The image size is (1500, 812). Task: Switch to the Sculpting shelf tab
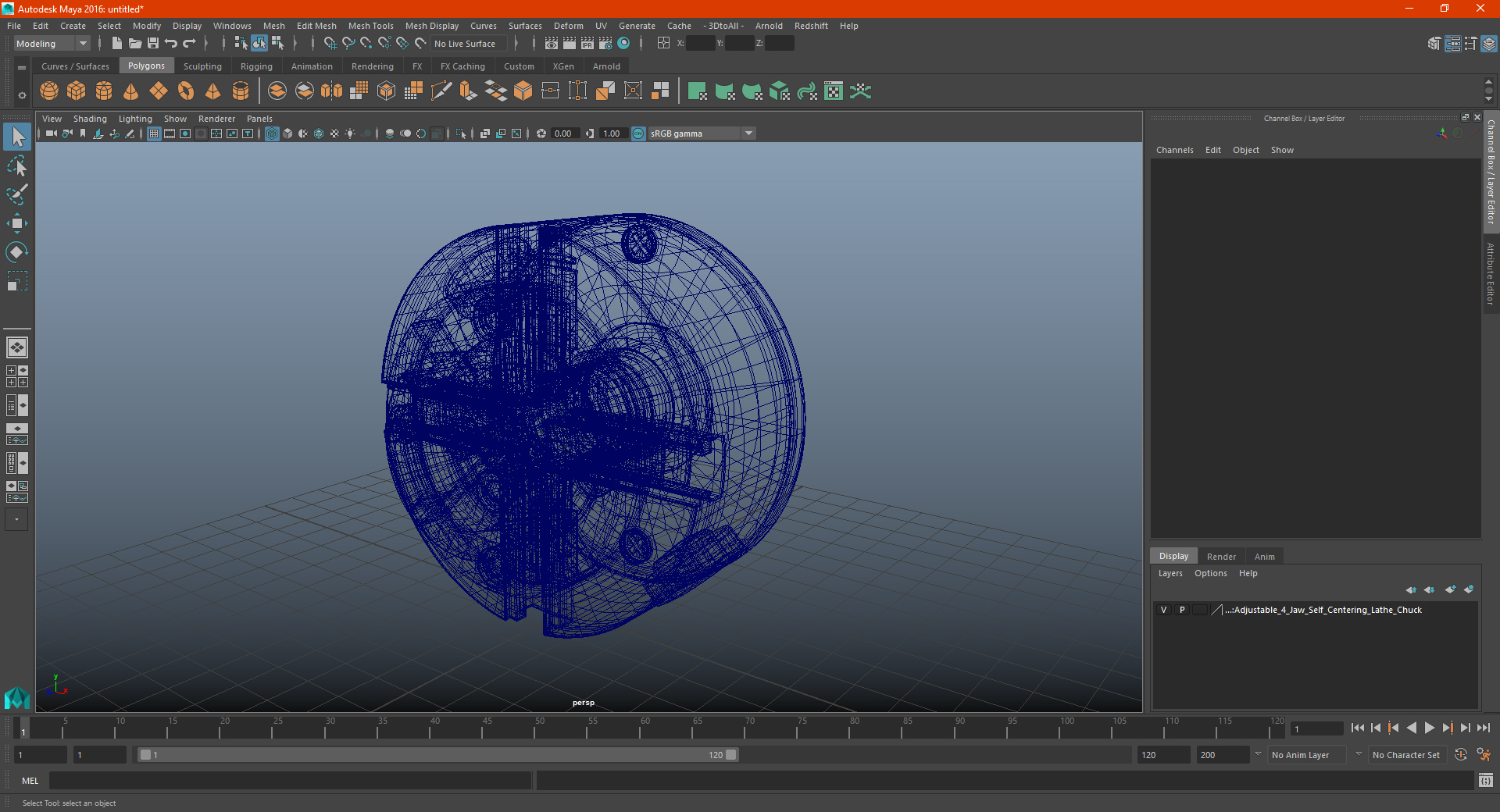[202, 66]
